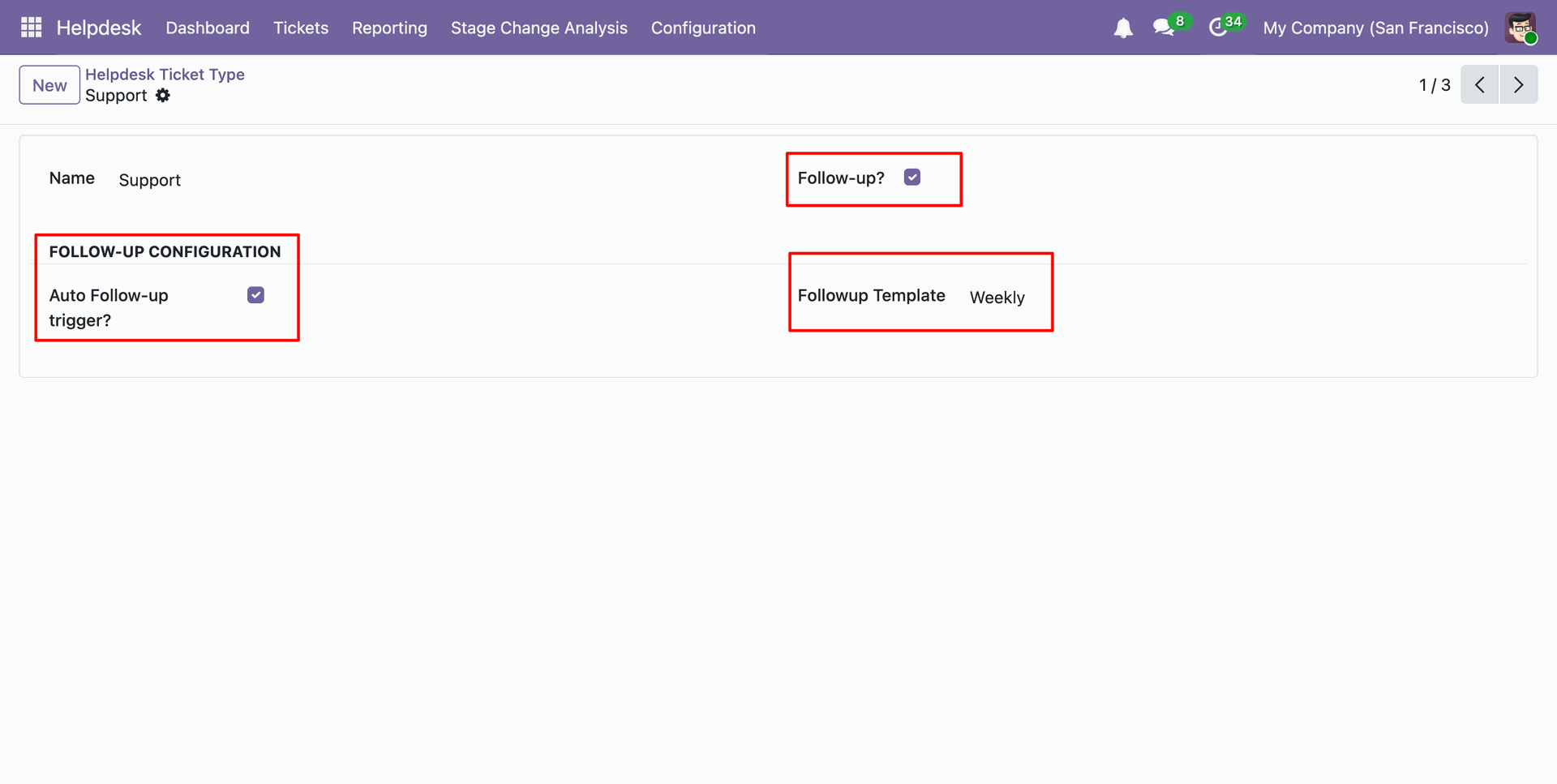The width and height of the screenshot is (1557, 784).
Task: Open the Reporting menu
Action: pyautogui.click(x=389, y=28)
